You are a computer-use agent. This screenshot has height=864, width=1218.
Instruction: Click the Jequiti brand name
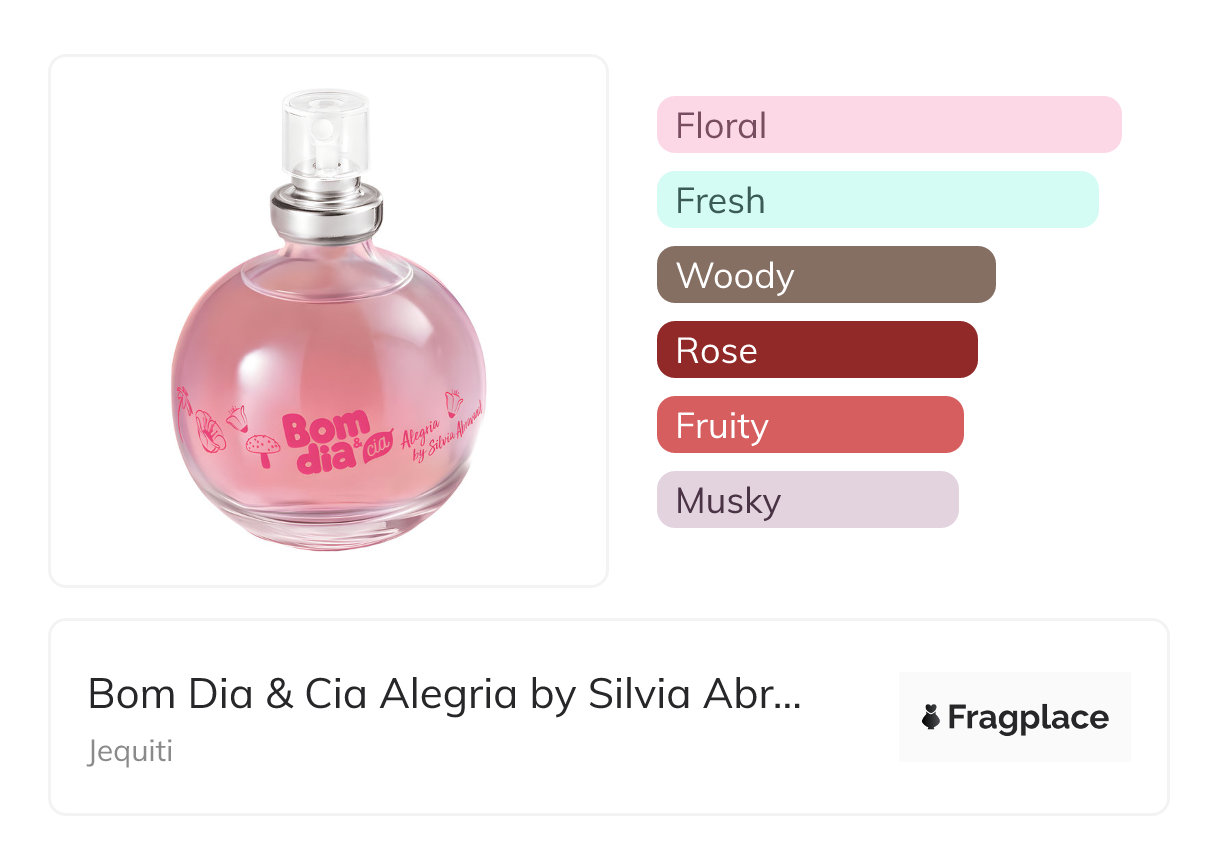coord(130,751)
